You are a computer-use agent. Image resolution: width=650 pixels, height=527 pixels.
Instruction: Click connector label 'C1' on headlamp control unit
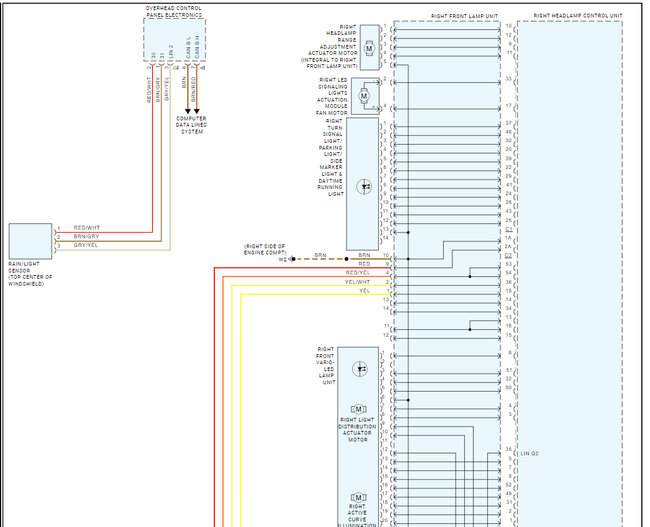point(509,229)
